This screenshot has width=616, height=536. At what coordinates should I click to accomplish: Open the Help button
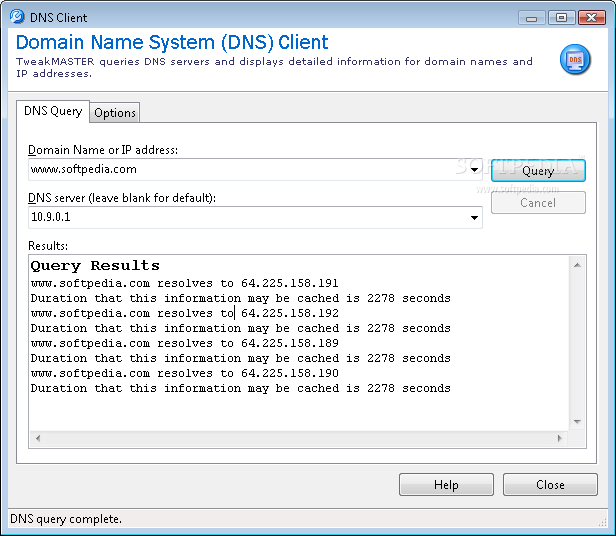pos(446,485)
